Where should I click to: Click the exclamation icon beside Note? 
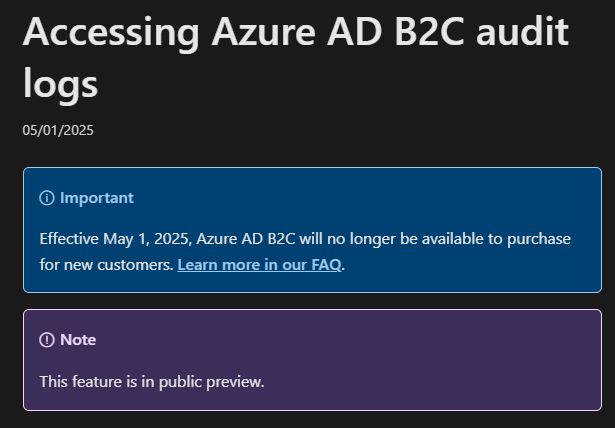click(47, 340)
